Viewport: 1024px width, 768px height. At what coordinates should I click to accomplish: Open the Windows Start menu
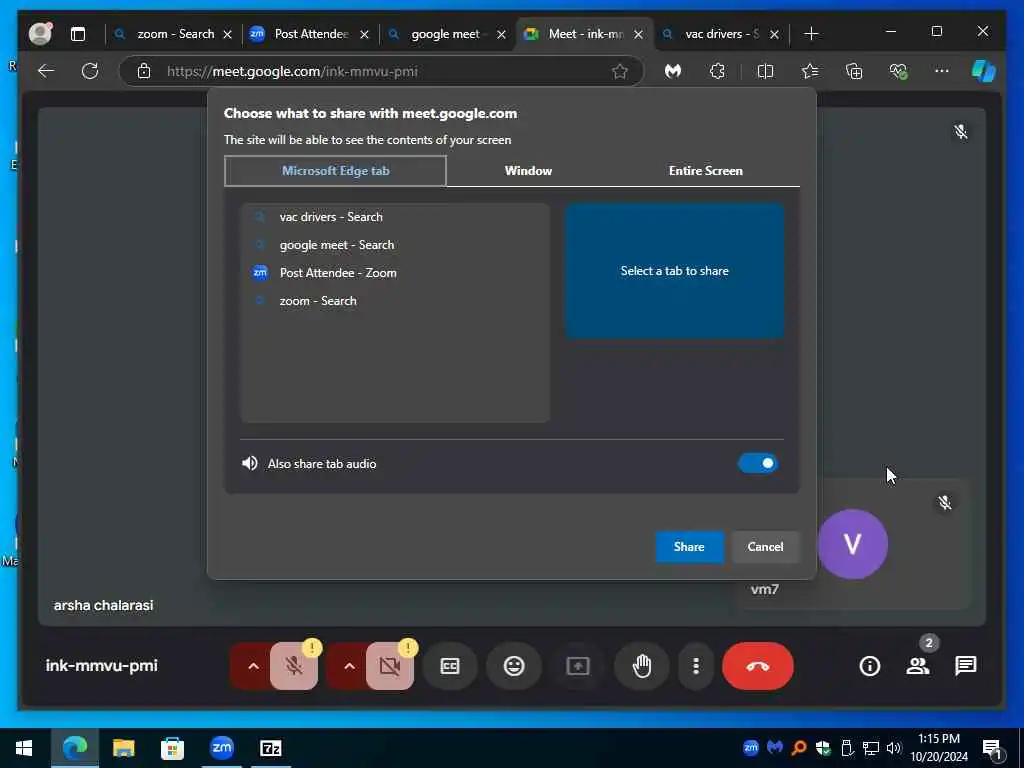point(24,748)
